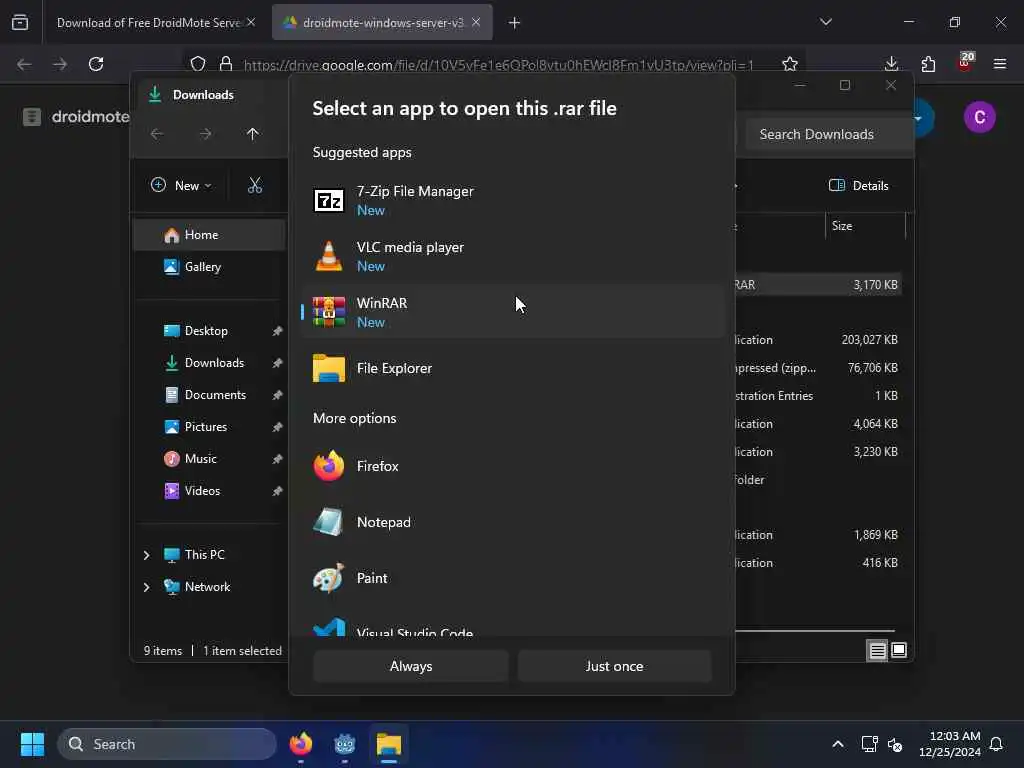This screenshot has width=1024, height=768.
Task: Unpin Desktop using its pin icon
Action: pos(278,331)
